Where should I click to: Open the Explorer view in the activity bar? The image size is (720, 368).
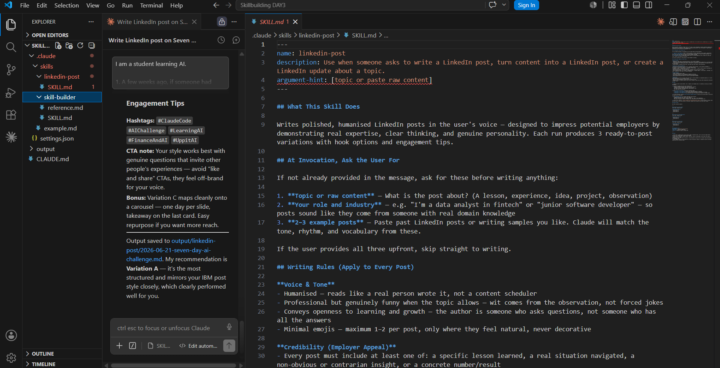point(11,24)
